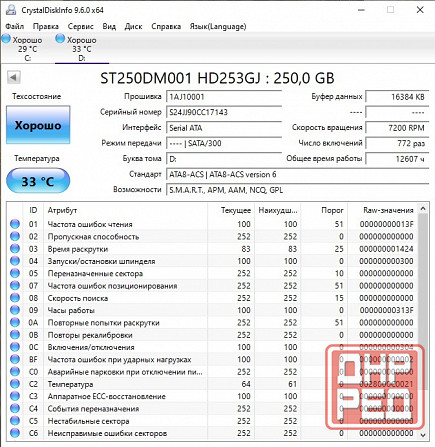Select raw value 00000000313F

point(386,310)
